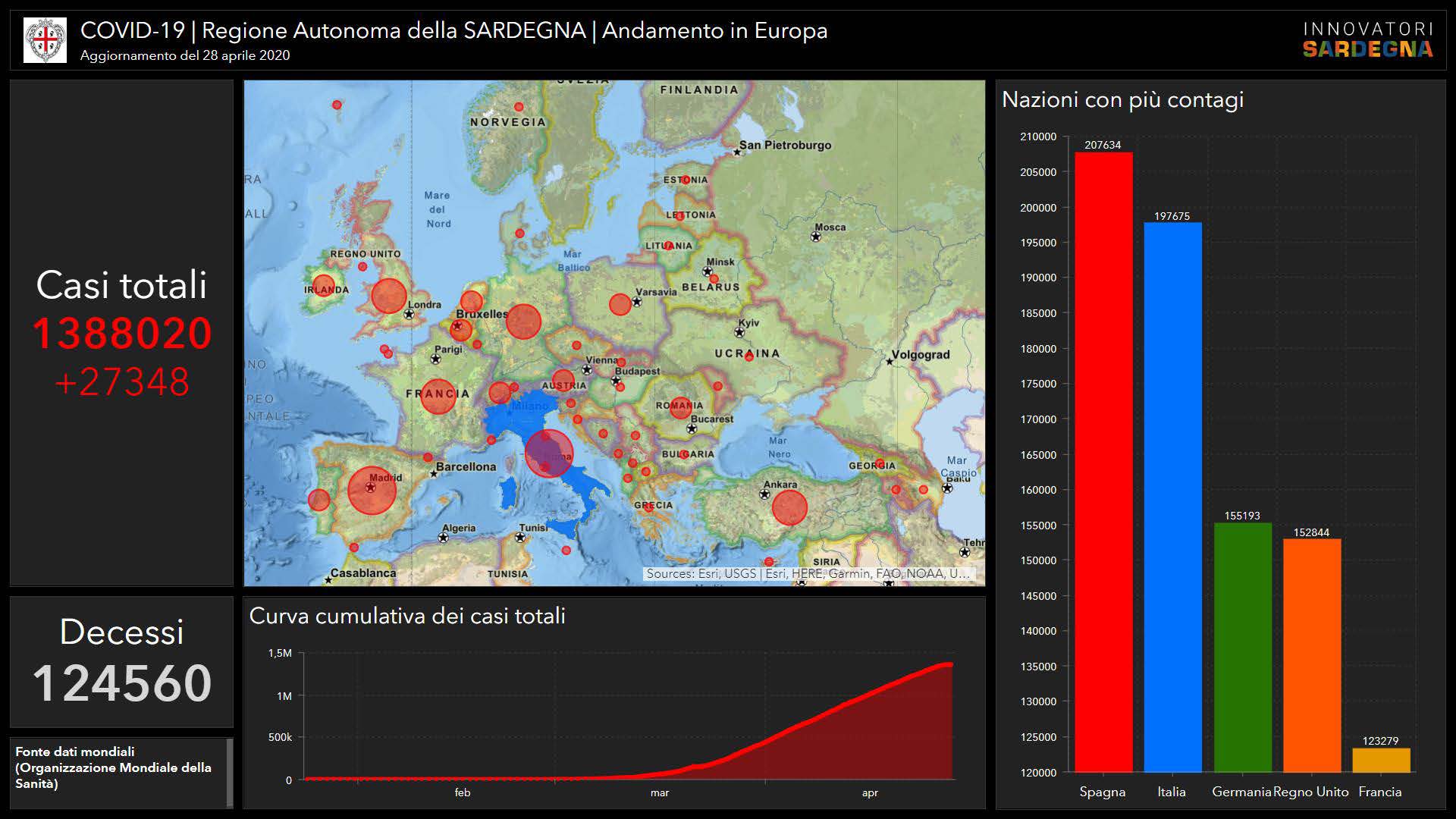Viewport: 1456px width, 819px height.
Task: Click the red circle over Portugal
Action: coord(319,500)
